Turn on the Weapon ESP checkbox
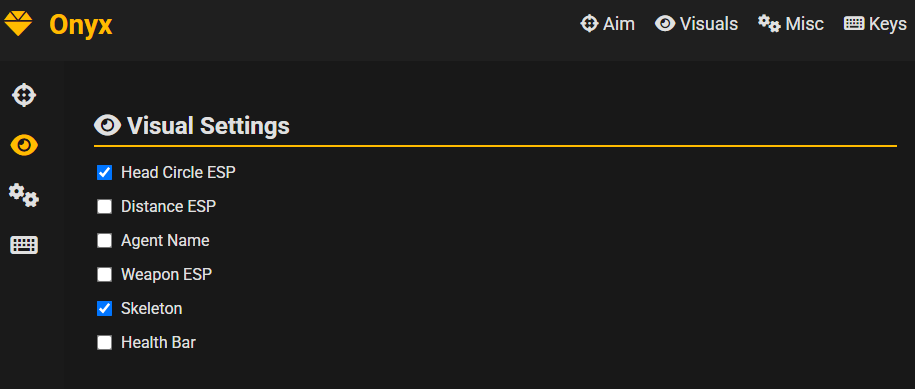 point(104,275)
